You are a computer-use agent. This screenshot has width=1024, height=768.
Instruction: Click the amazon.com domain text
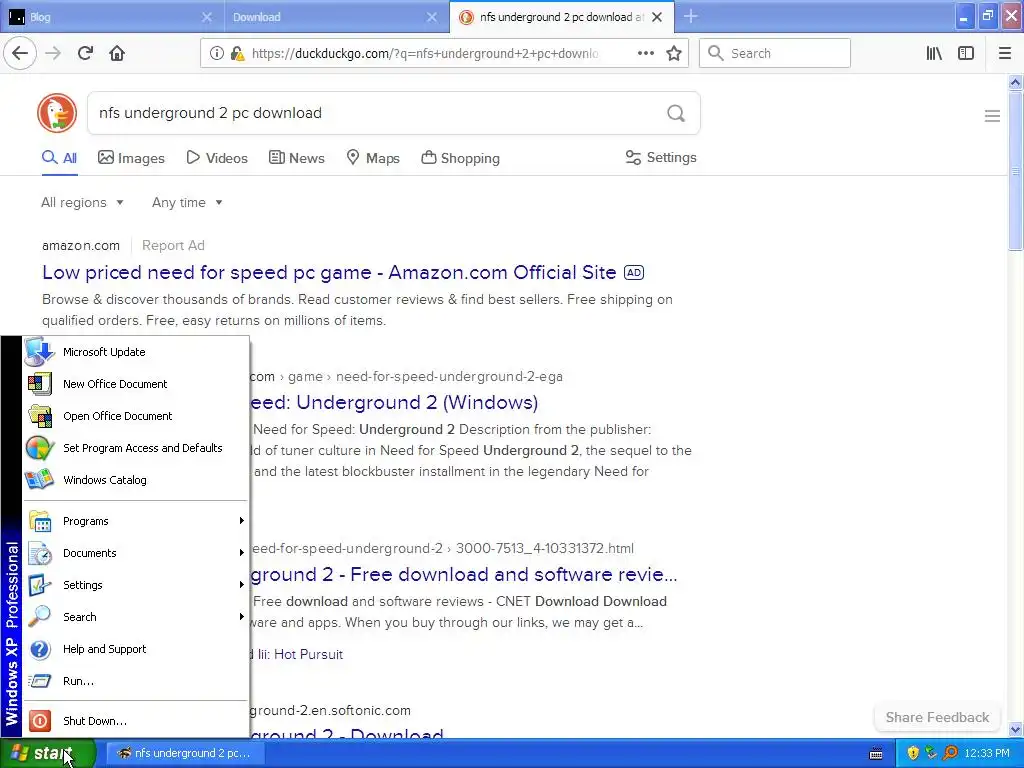[x=81, y=246]
